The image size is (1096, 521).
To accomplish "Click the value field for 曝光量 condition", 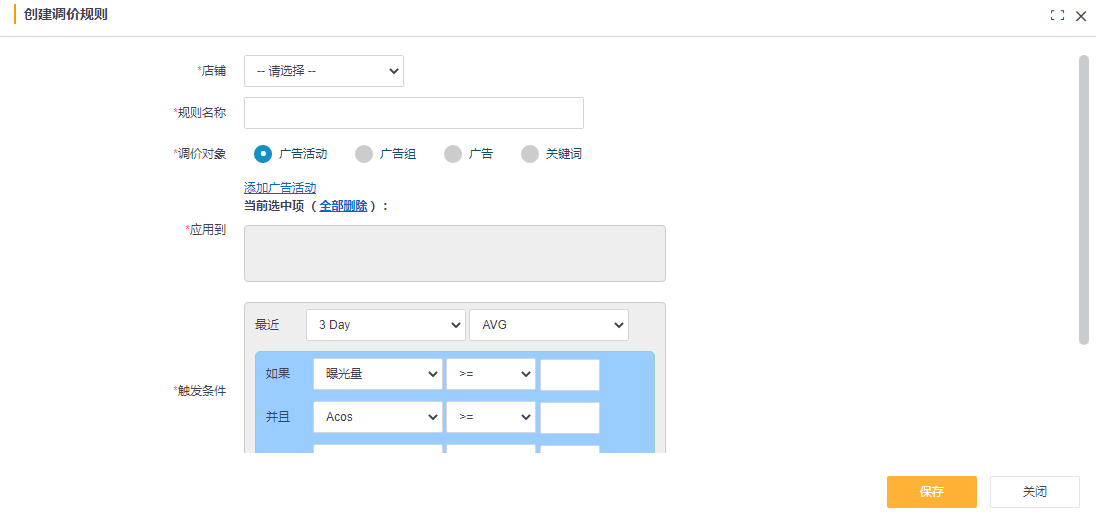I will point(569,374).
